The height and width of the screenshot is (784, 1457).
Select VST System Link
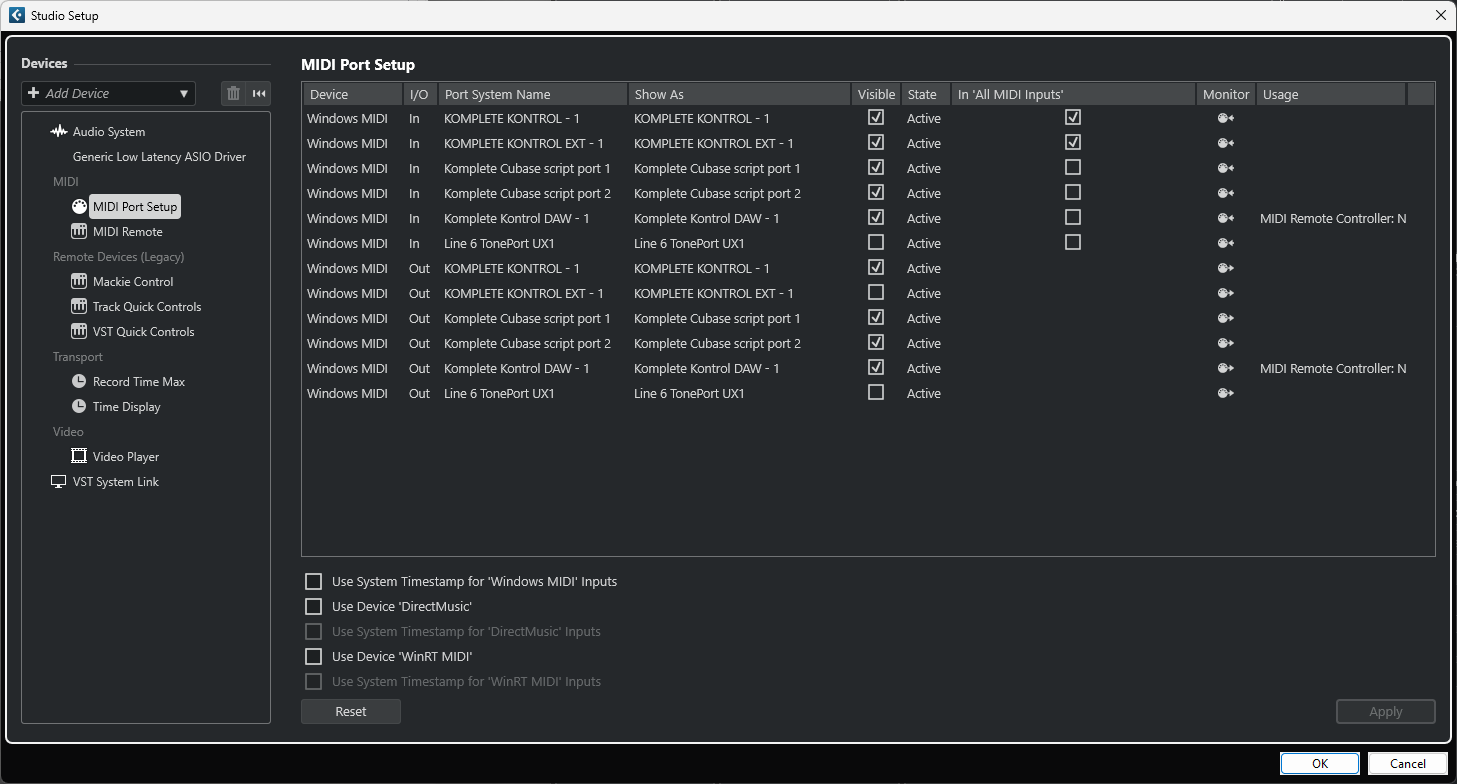coord(116,482)
